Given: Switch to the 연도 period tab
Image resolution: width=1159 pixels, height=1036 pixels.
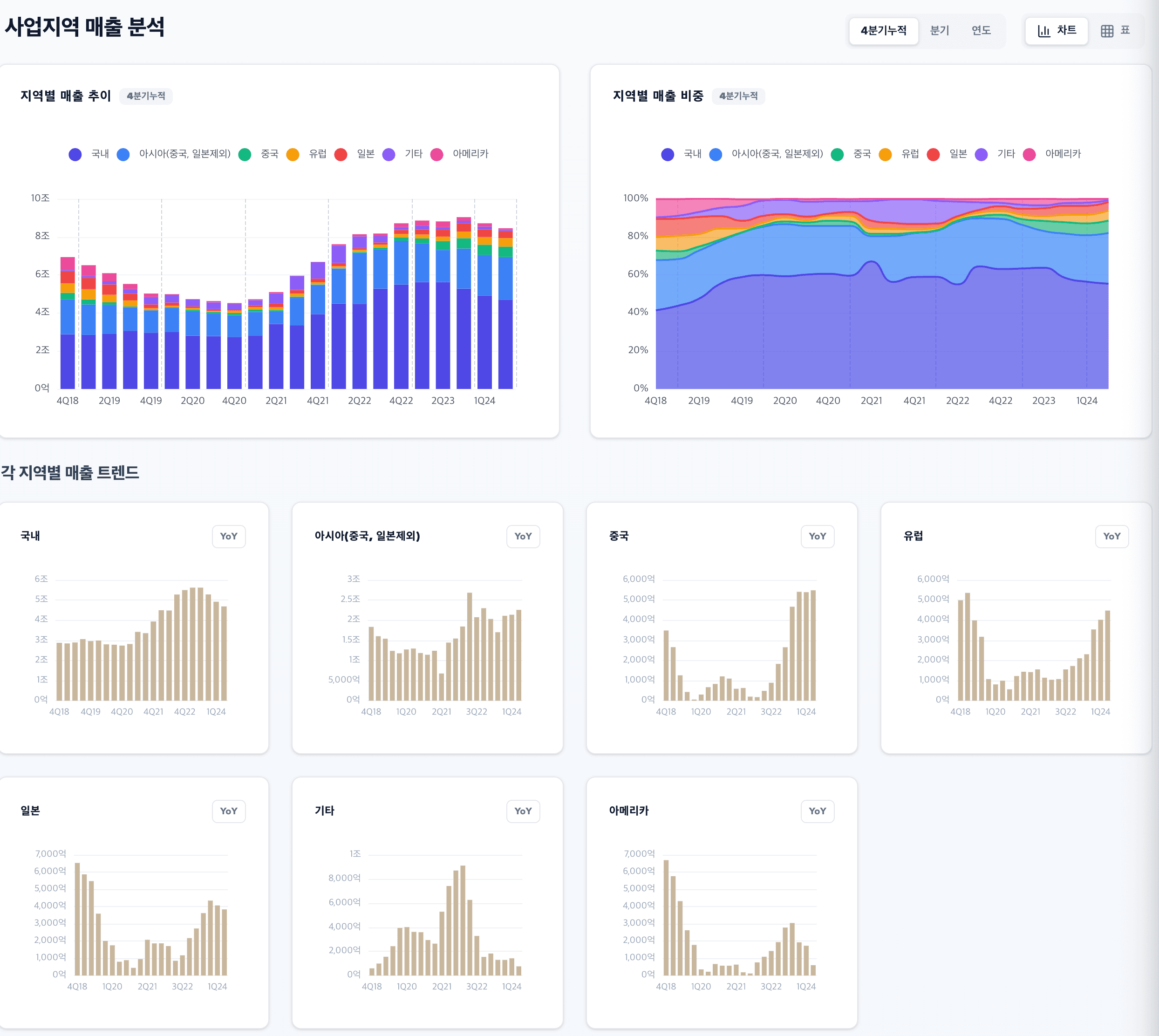Looking at the screenshot, I should coord(982,31).
